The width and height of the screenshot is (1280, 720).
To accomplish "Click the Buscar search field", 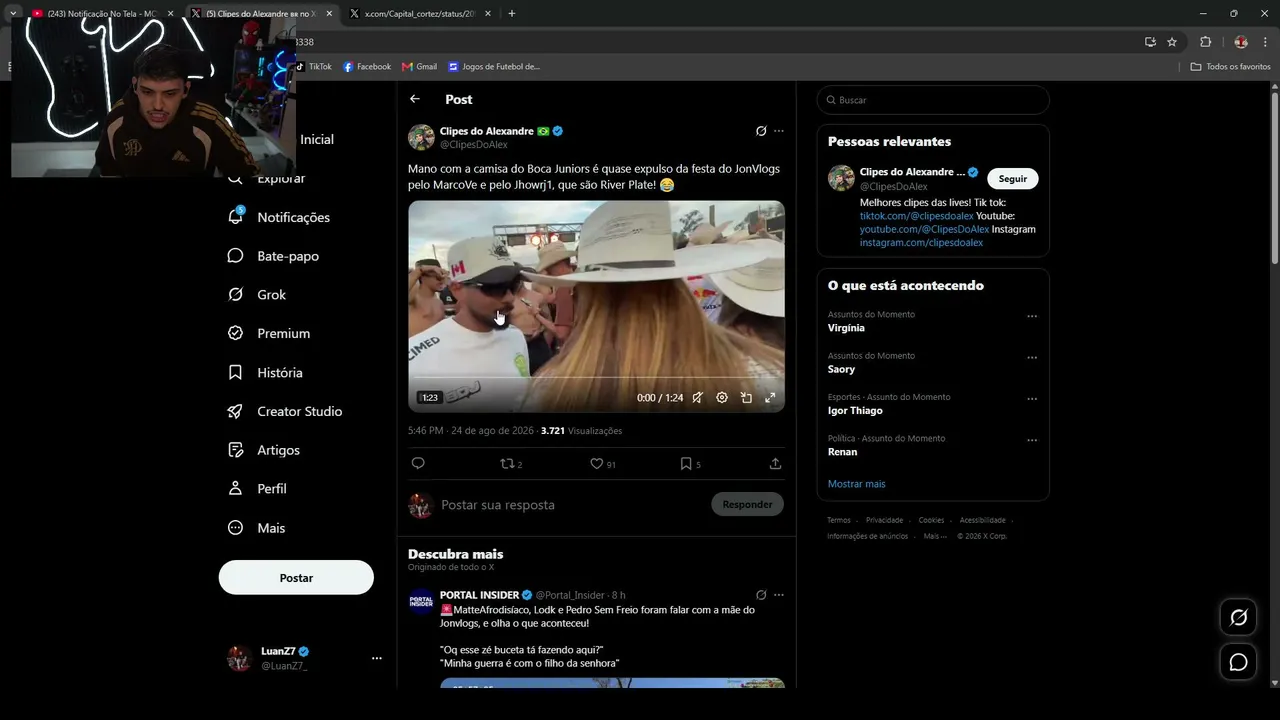I will click(933, 100).
